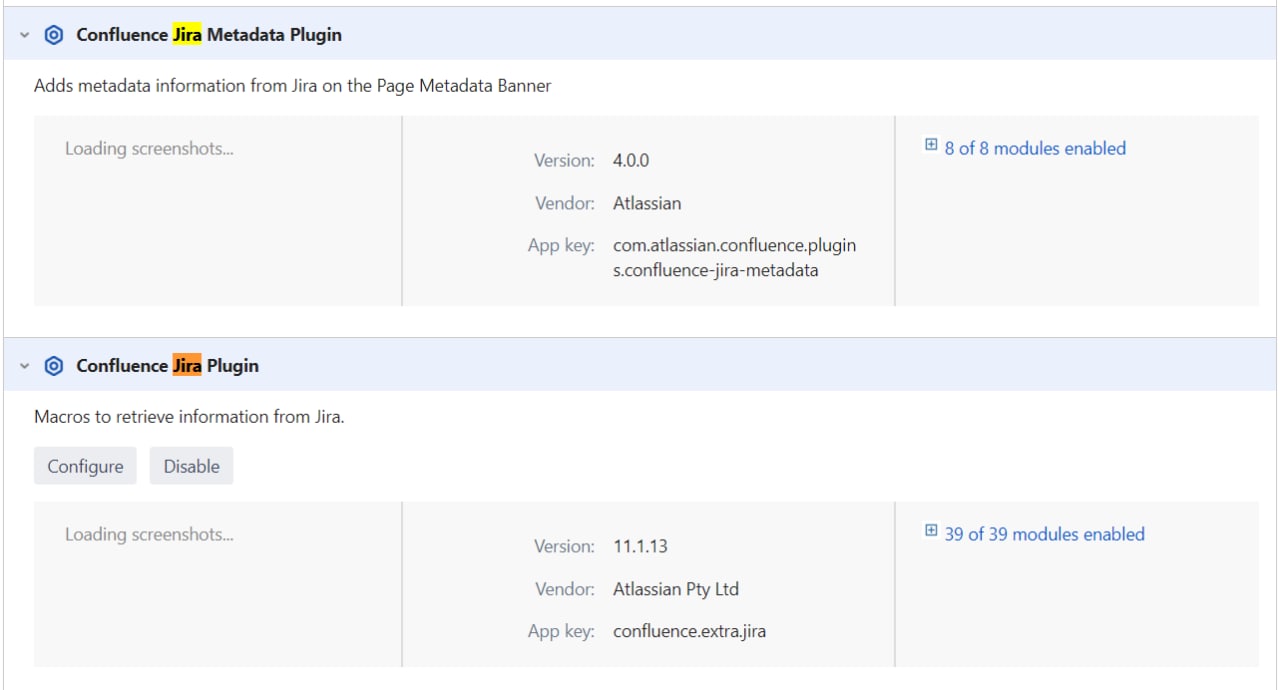
Task: Select the version number 4.0.0
Action: (x=631, y=160)
